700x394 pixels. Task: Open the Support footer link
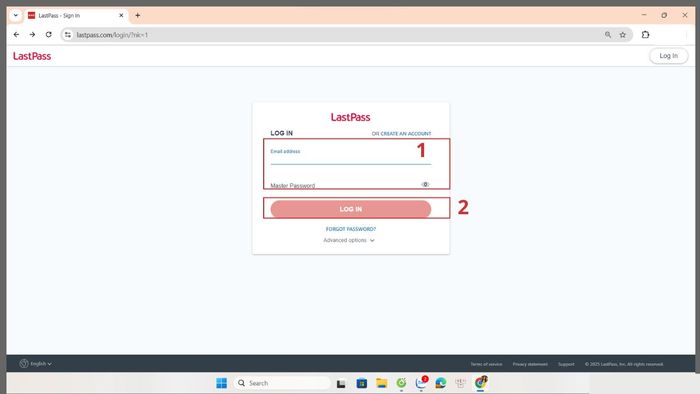point(566,364)
